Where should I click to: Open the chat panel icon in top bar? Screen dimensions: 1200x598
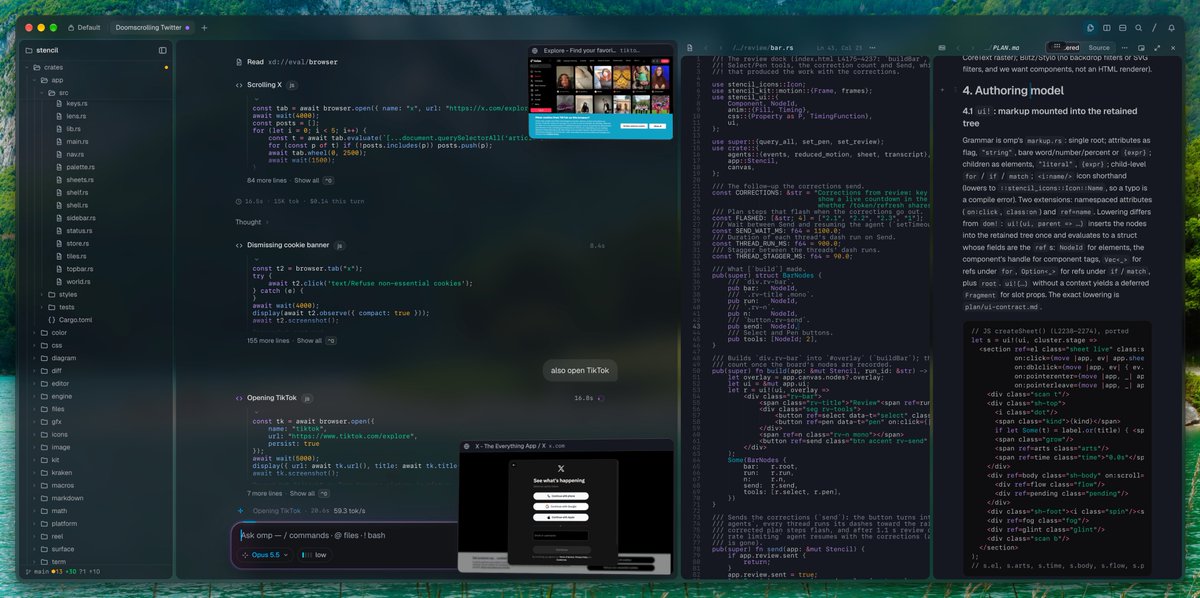click(x=1090, y=28)
